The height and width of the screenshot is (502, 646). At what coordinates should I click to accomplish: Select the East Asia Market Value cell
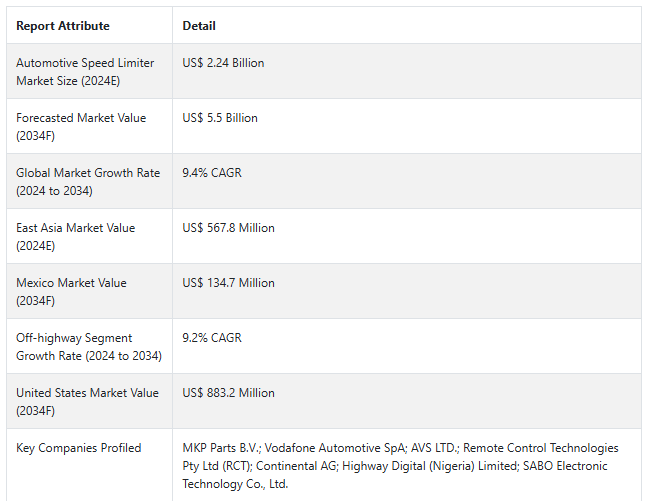point(75,236)
